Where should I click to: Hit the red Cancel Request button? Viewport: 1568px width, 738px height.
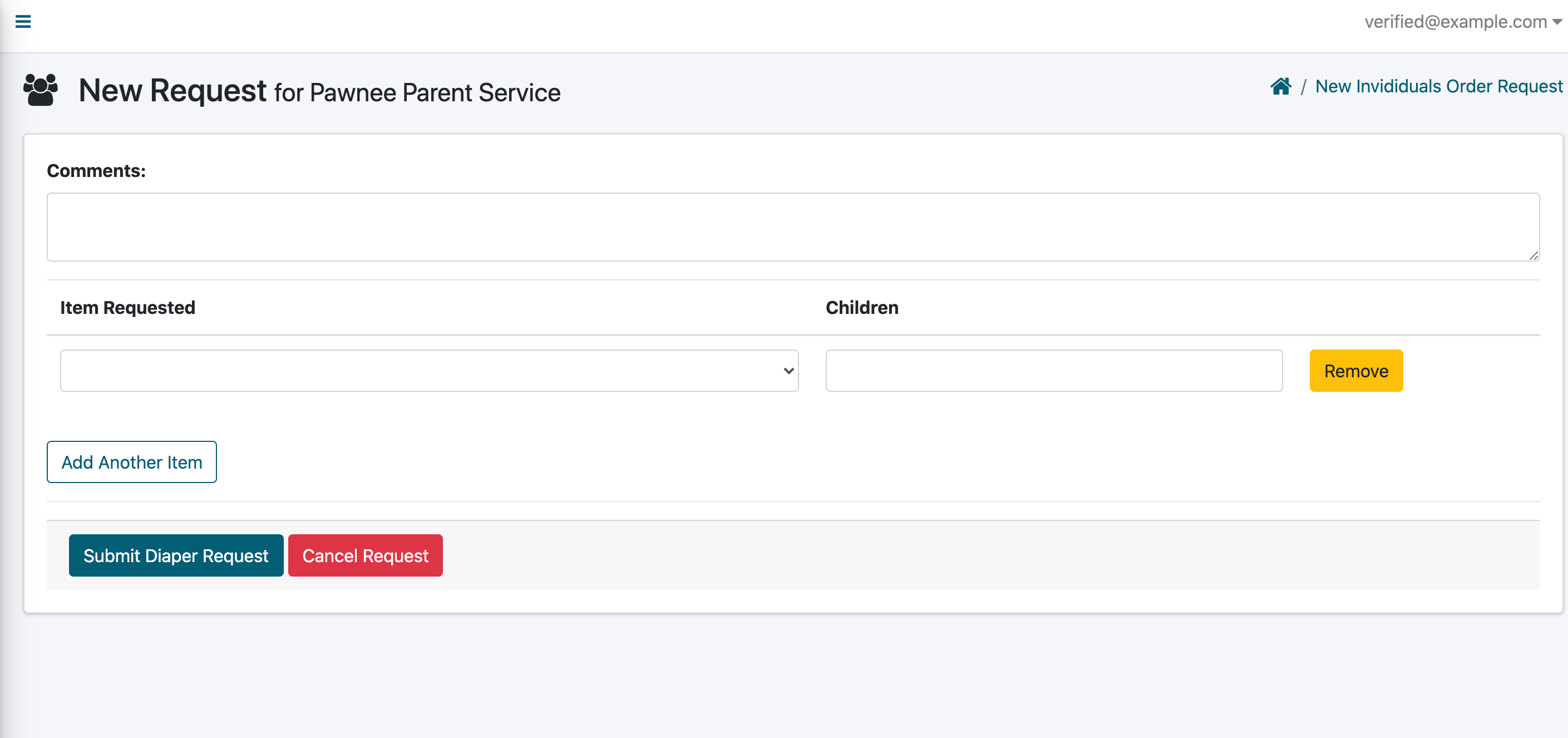[x=365, y=555]
